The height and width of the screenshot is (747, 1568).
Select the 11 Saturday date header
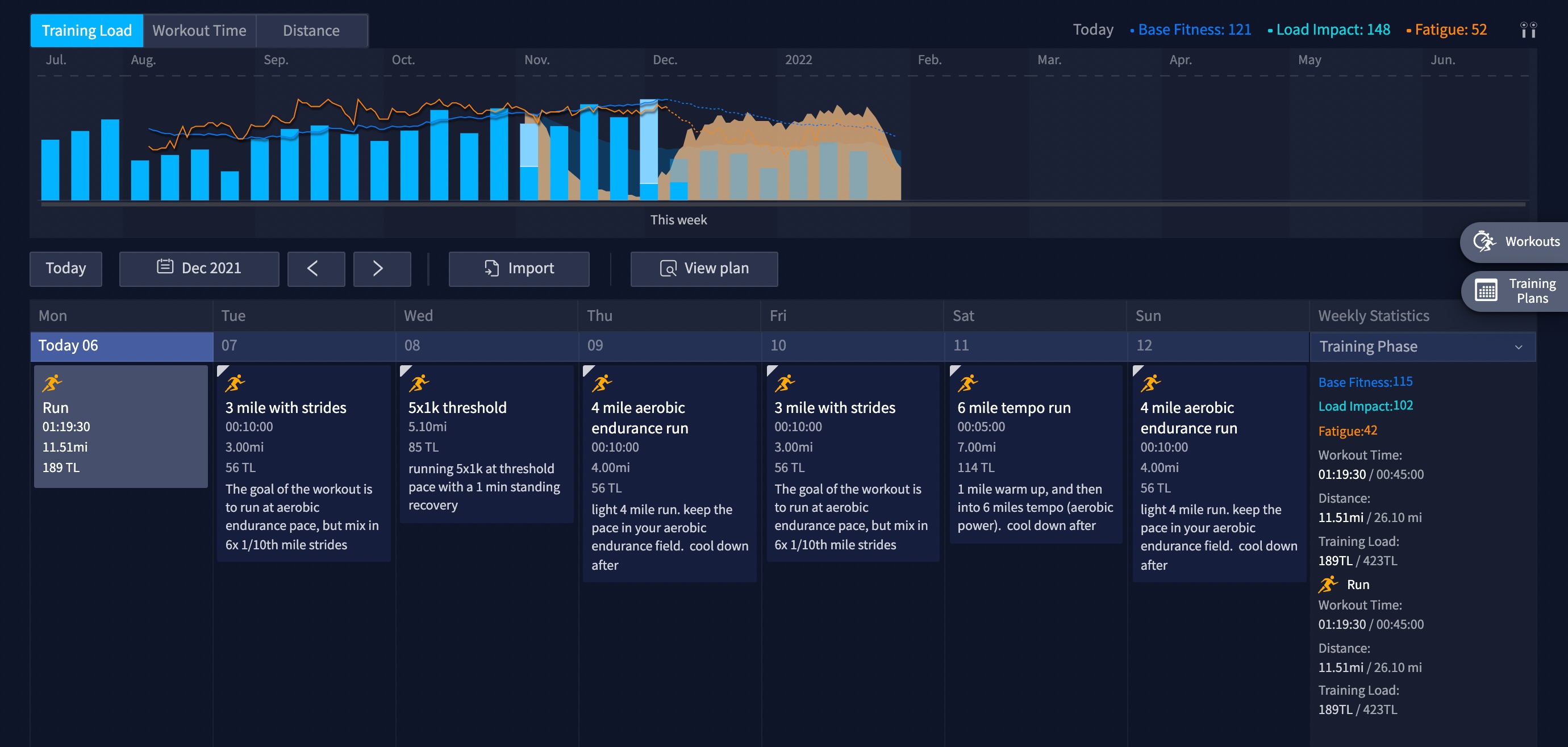1036,346
